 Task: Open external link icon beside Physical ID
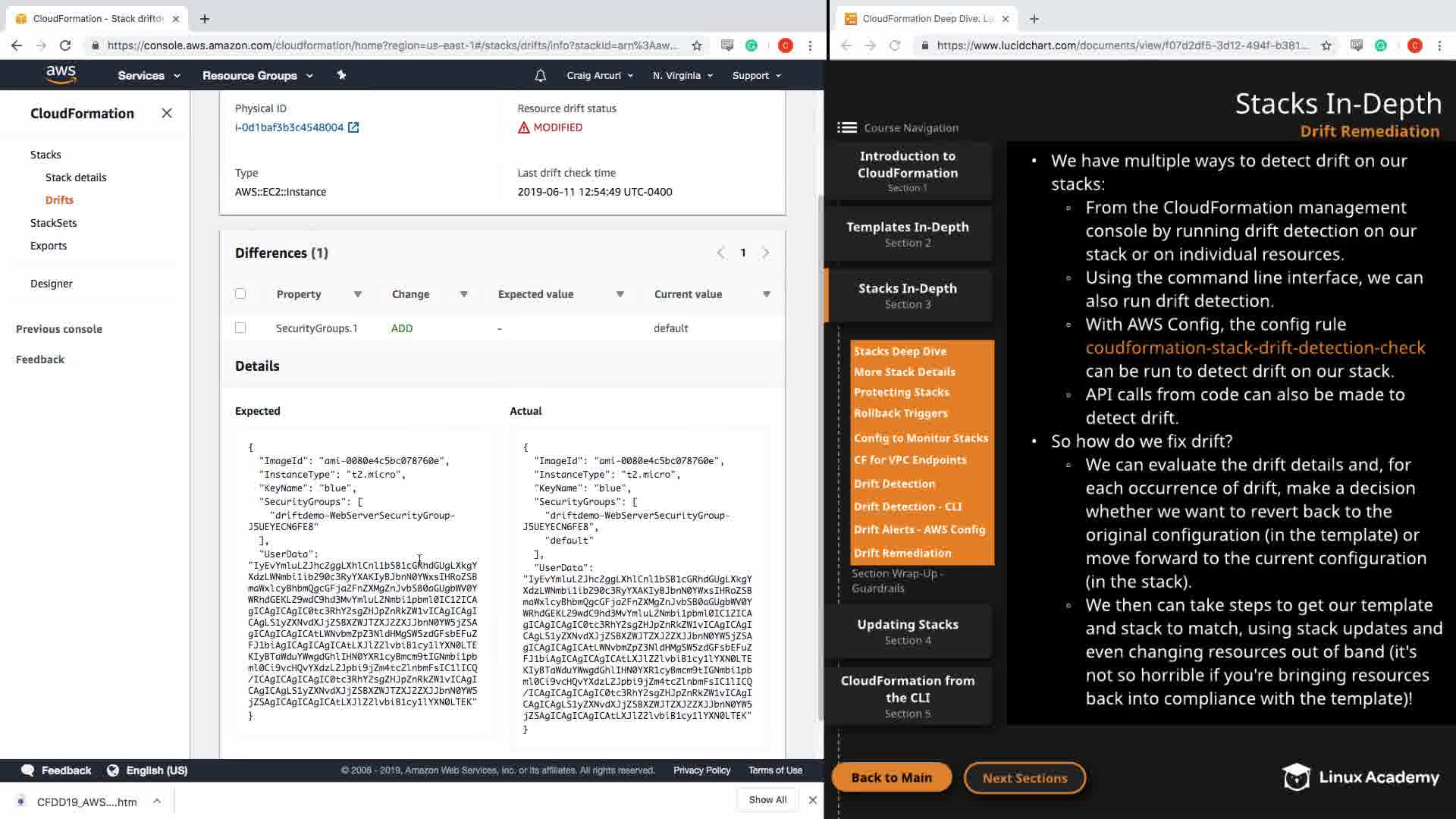click(353, 127)
